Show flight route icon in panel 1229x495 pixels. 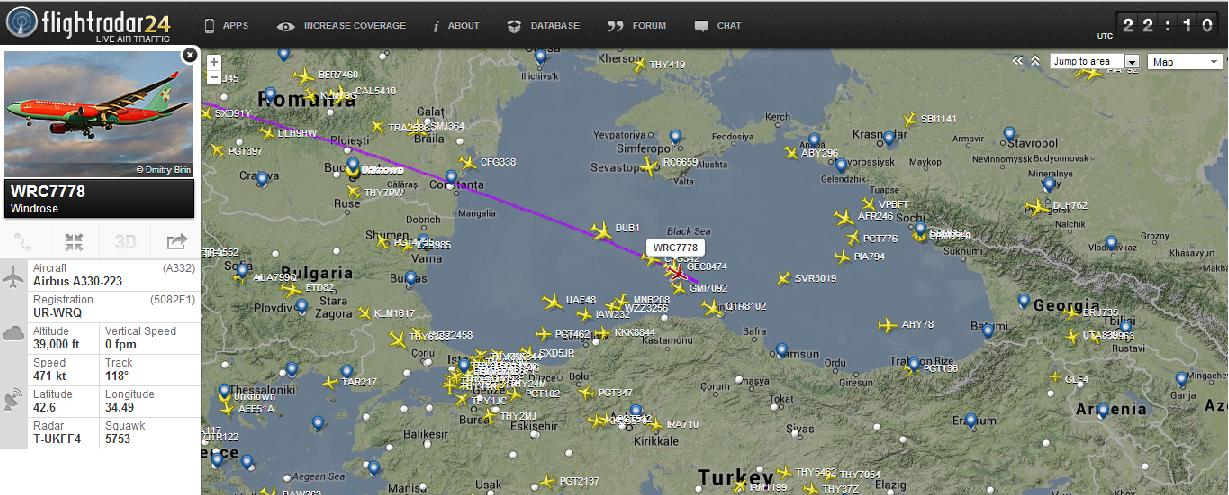coord(23,241)
